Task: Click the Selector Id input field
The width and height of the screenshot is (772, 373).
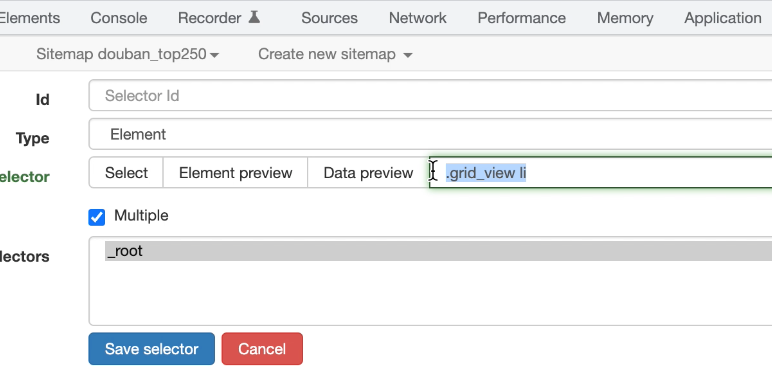Action: [430, 95]
